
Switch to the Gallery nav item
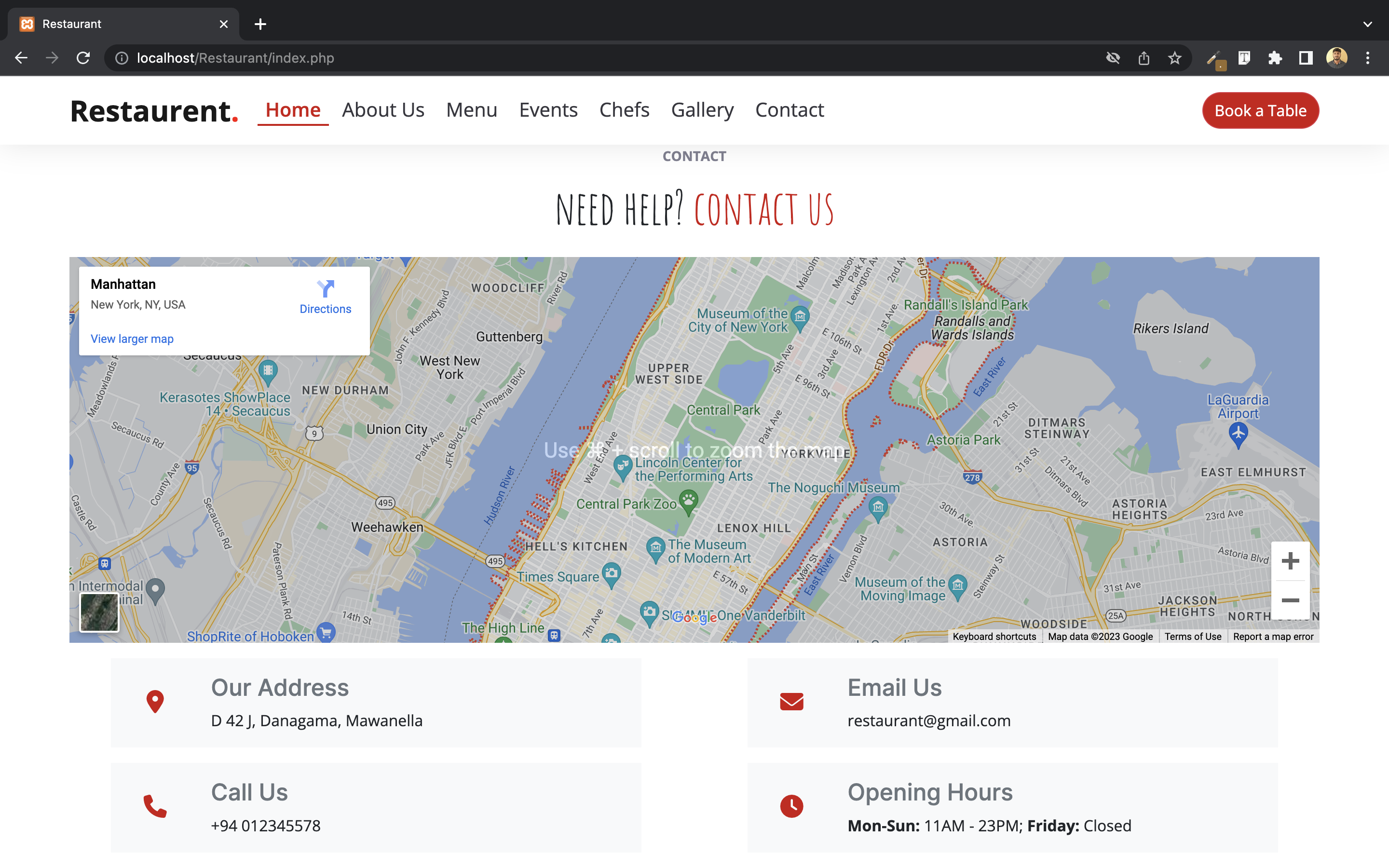(x=702, y=110)
